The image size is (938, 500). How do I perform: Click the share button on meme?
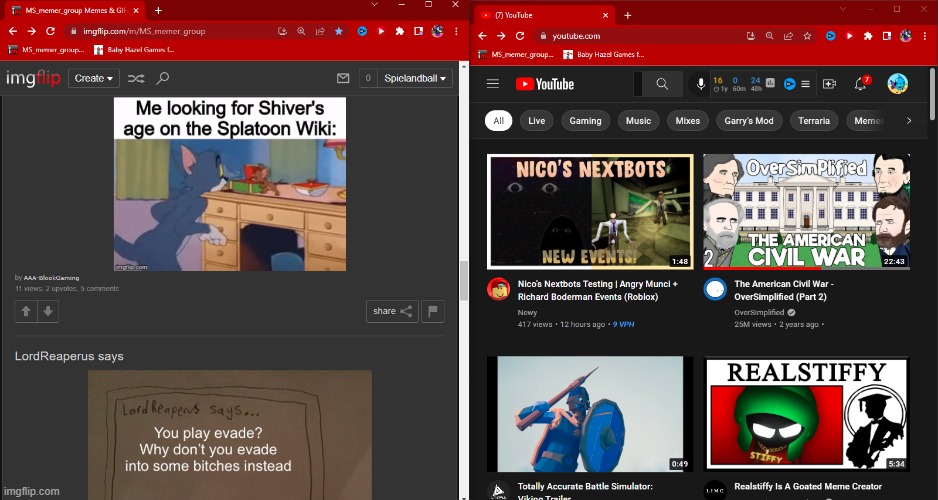392,311
